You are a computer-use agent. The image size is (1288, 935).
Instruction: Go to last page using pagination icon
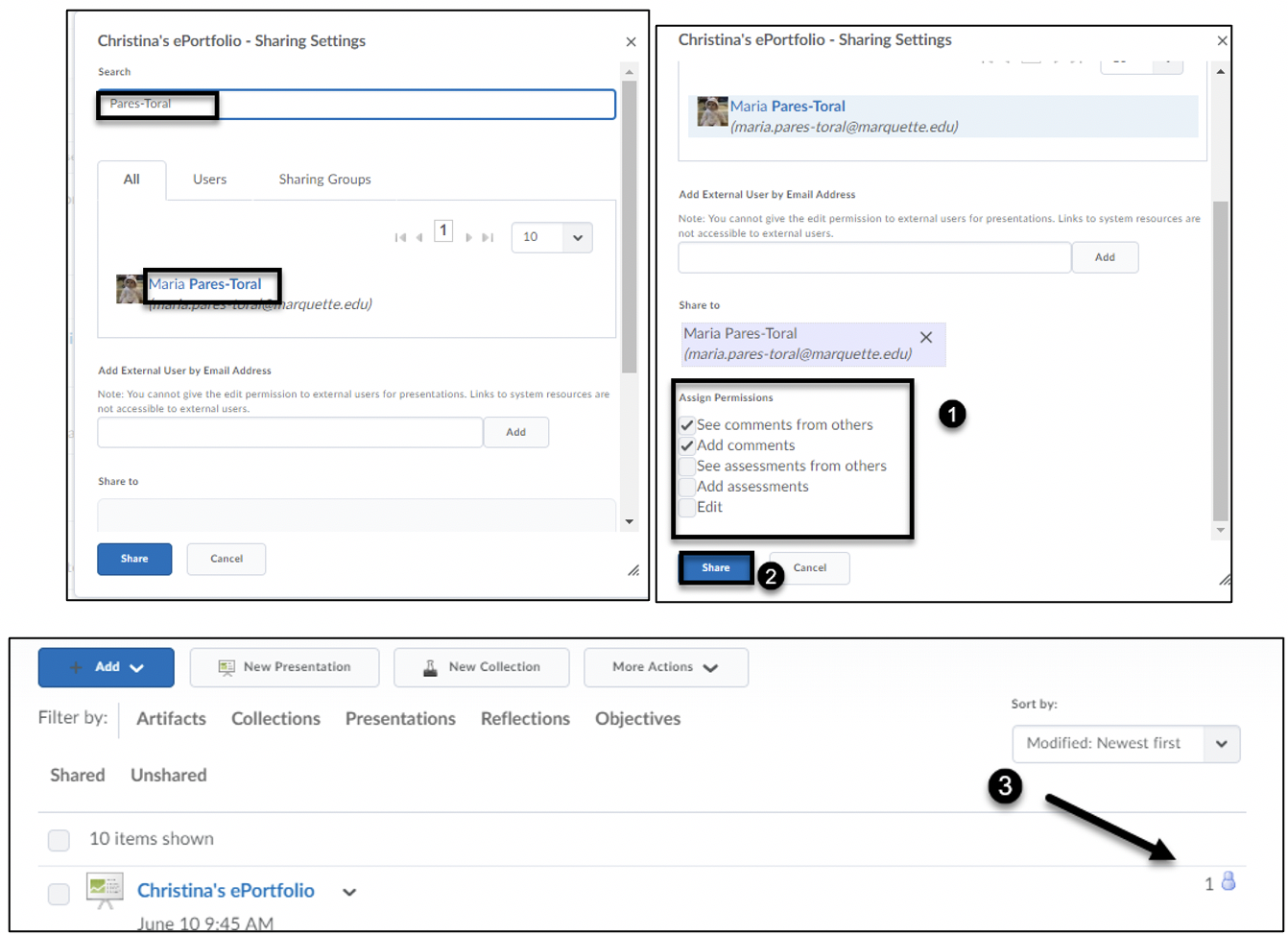(488, 237)
